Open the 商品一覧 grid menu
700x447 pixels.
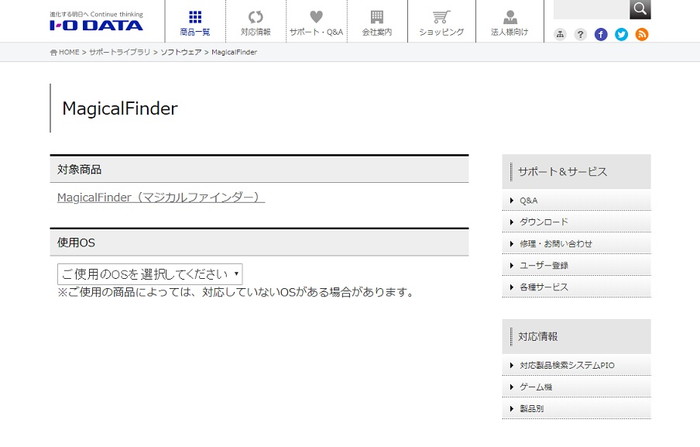[195, 22]
